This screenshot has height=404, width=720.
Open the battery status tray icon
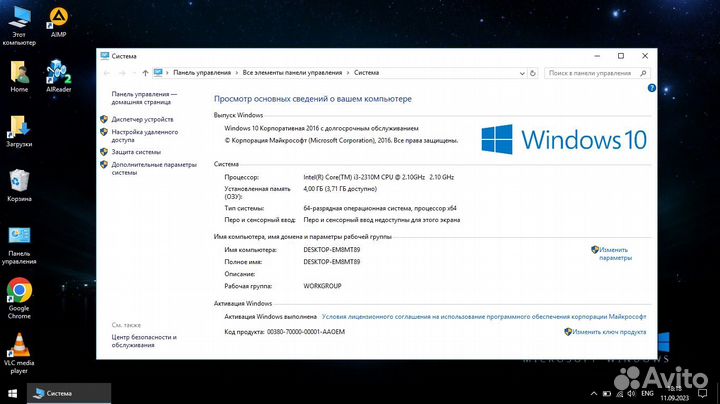pyautogui.click(x=607, y=393)
